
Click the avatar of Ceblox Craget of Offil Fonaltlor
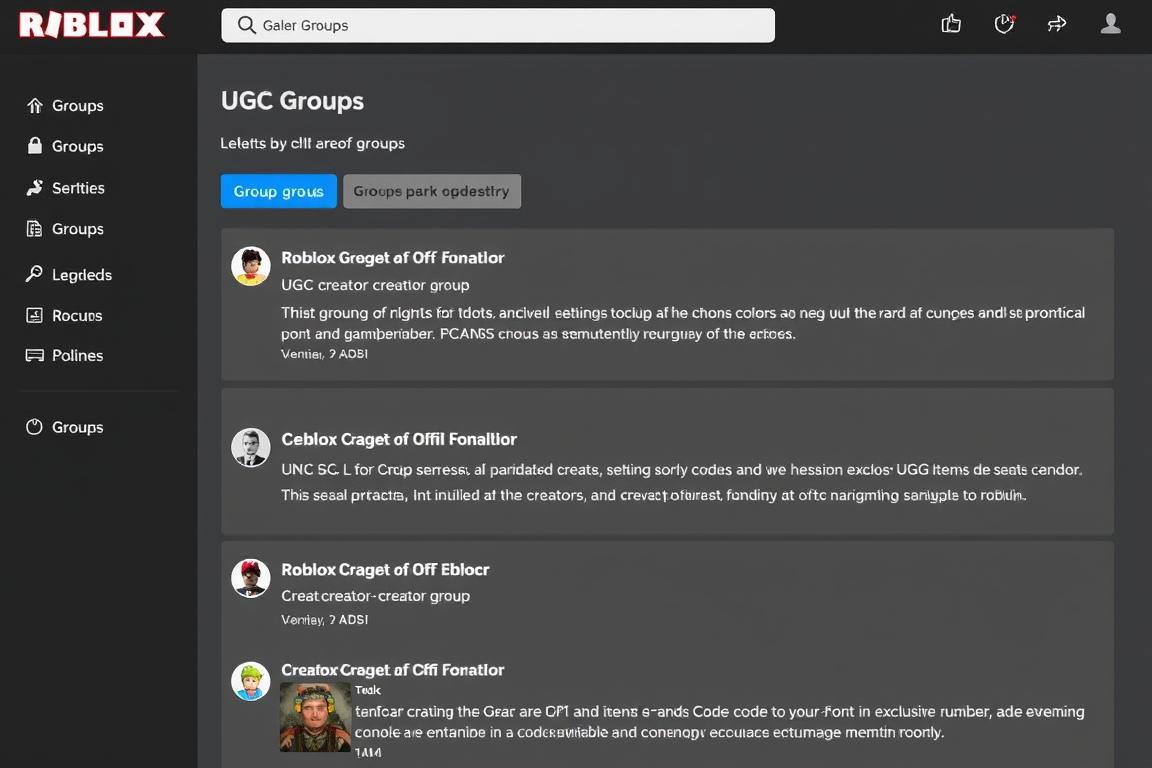click(x=251, y=448)
